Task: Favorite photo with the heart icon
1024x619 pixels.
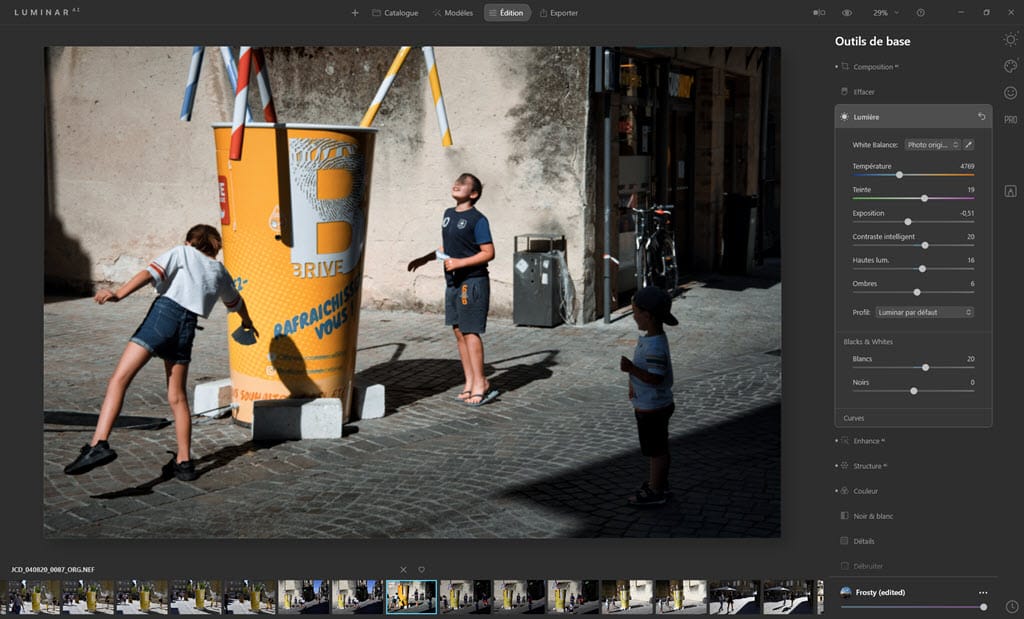Action: pyautogui.click(x=421, y=570)
